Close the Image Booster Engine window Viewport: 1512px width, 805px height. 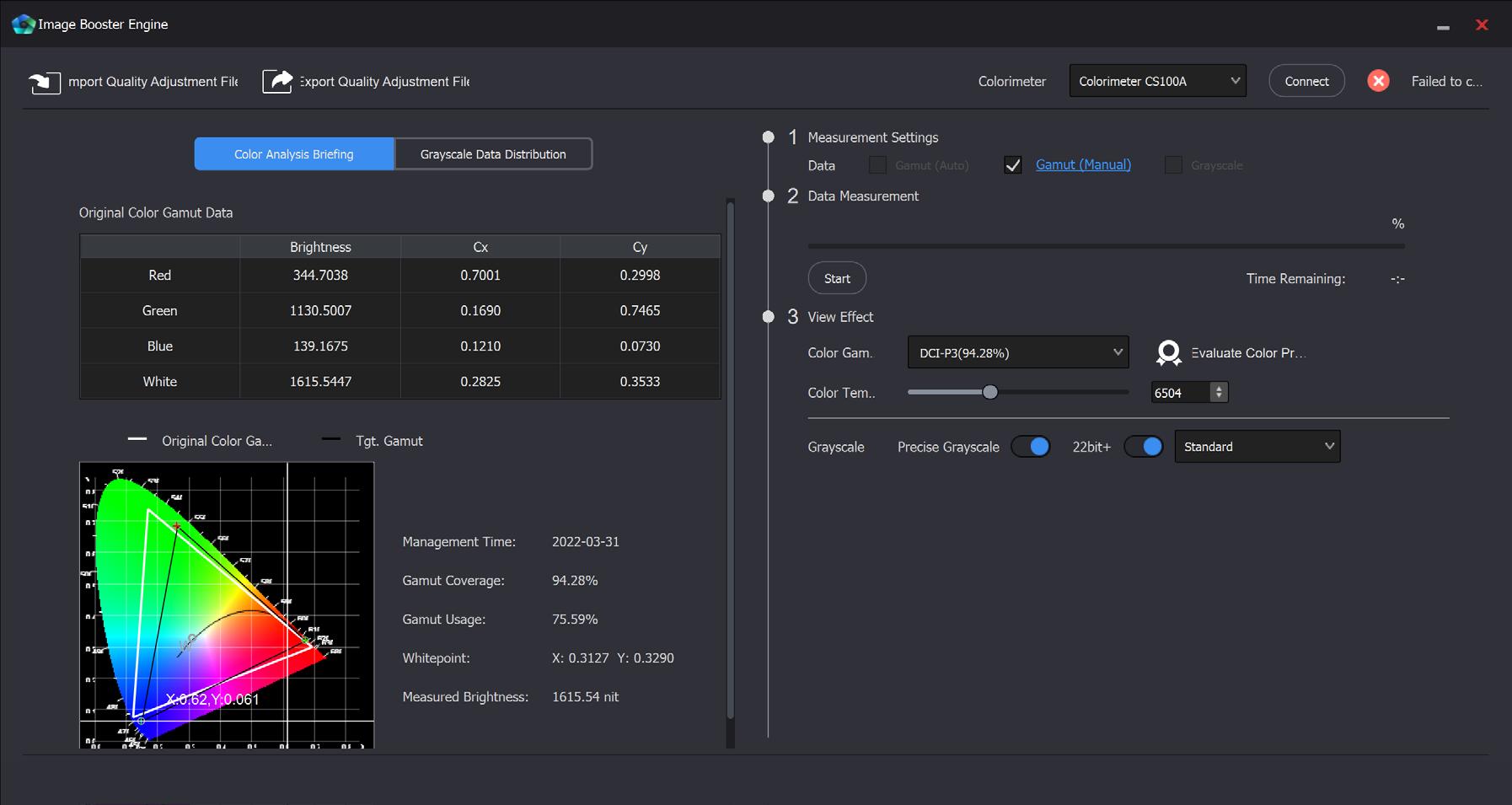click(1482, 25)
